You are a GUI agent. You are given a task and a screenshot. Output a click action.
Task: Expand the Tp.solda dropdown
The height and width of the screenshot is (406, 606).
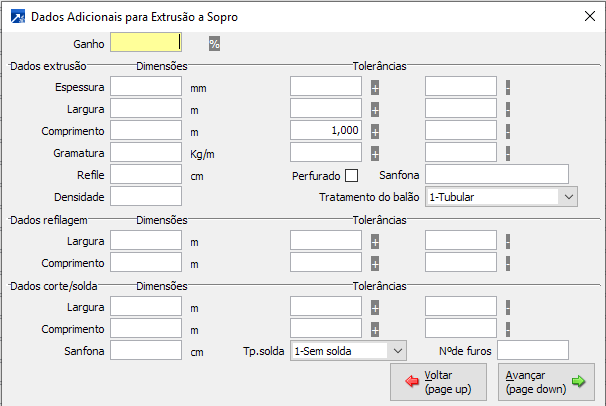pyautogui.click(x=397, y=351)
